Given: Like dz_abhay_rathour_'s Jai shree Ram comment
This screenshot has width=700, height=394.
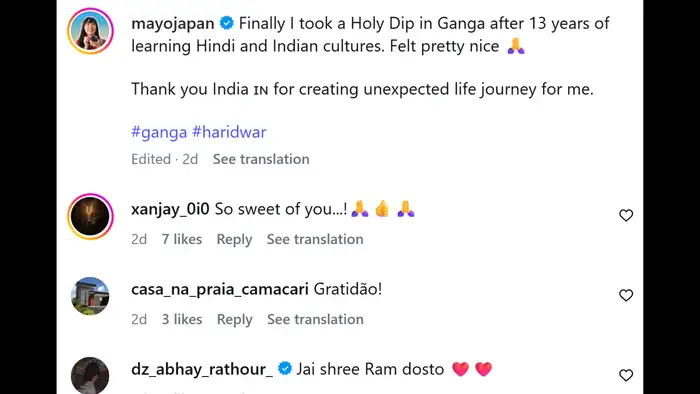Looking at the screenshot, I should point(626,375).
